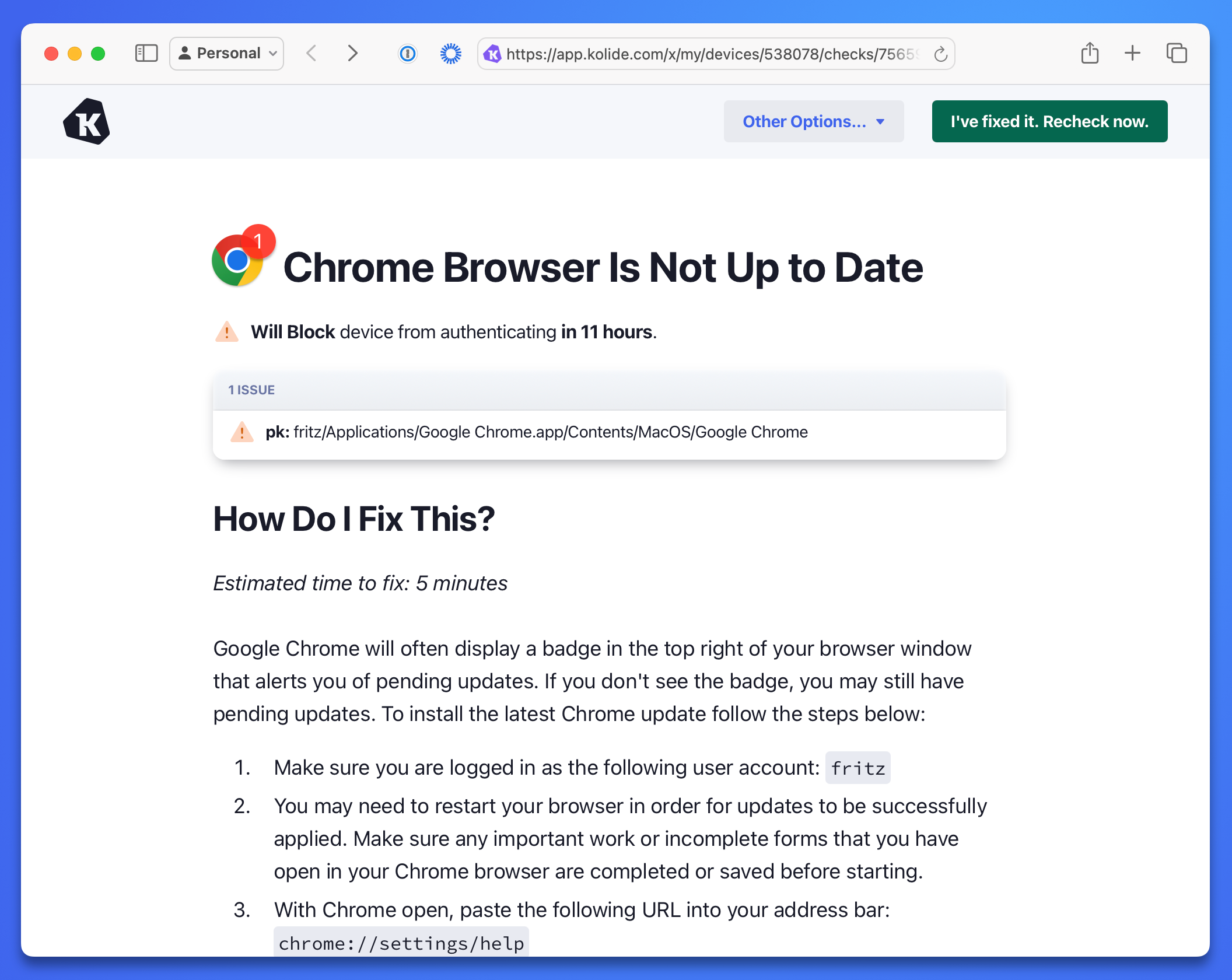Open the Personal profile dropdown
This screenshot has width=1232, height=980.
227,54
